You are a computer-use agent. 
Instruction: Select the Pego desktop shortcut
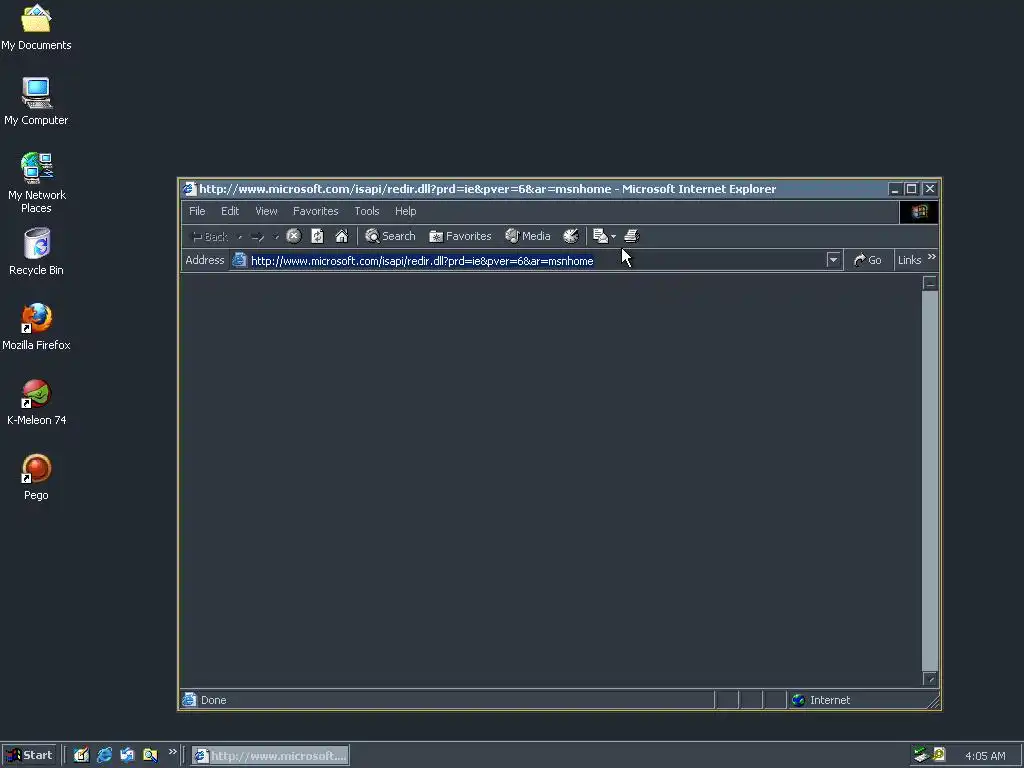(36, 477)
